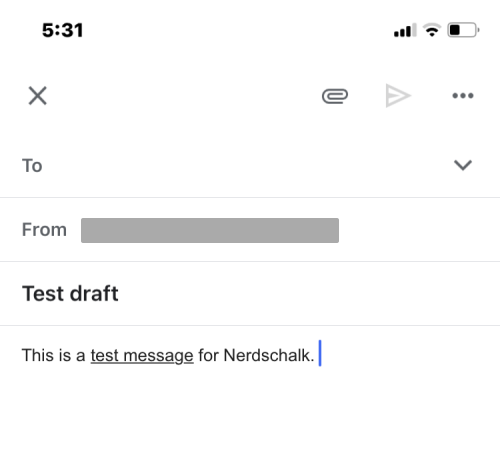The width and height of the screenshot is (500, 455).
Task: Tap the battery indicator icon
Action: coord(463,30)
